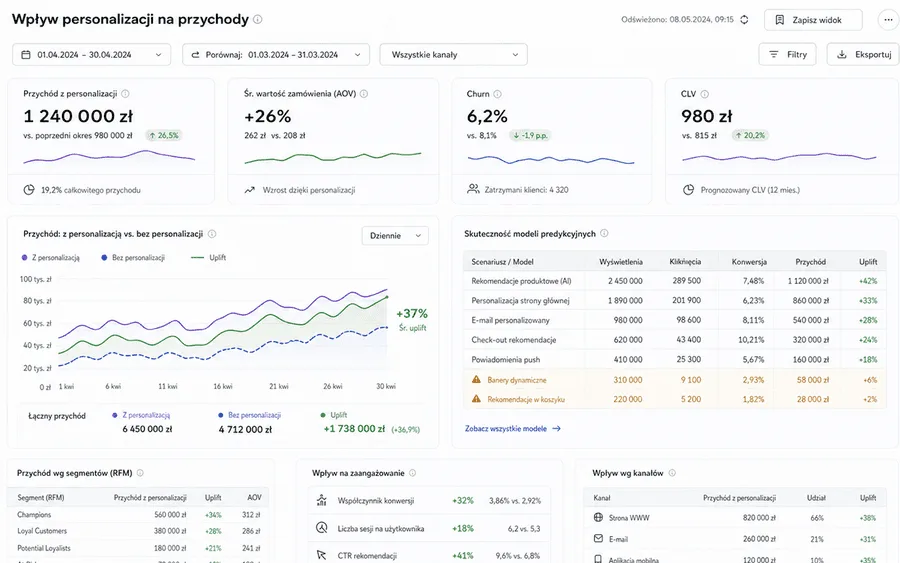
Task: Click info icon by Wpływ na zaangażowanie
Action: click(412, 473)
